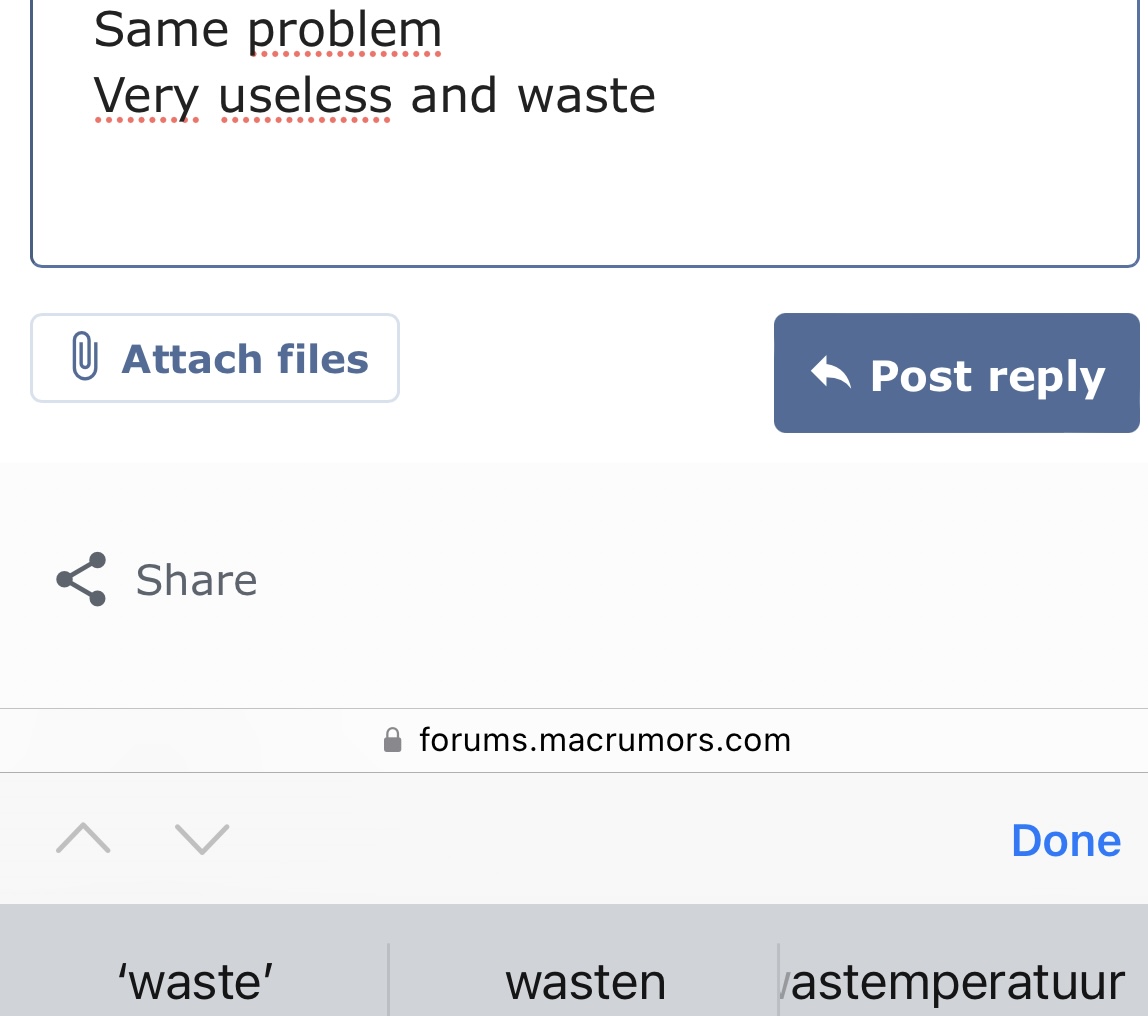Submit with the Post reply label
The width and height of the screenshot is (1148, 1016).
987,376
